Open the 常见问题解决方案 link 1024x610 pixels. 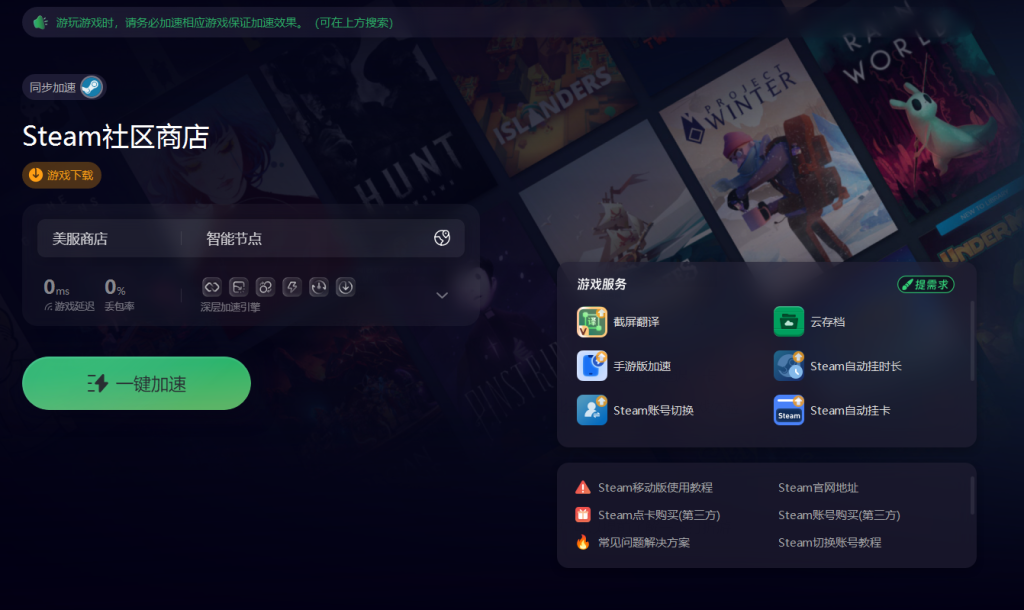(643, 542)
